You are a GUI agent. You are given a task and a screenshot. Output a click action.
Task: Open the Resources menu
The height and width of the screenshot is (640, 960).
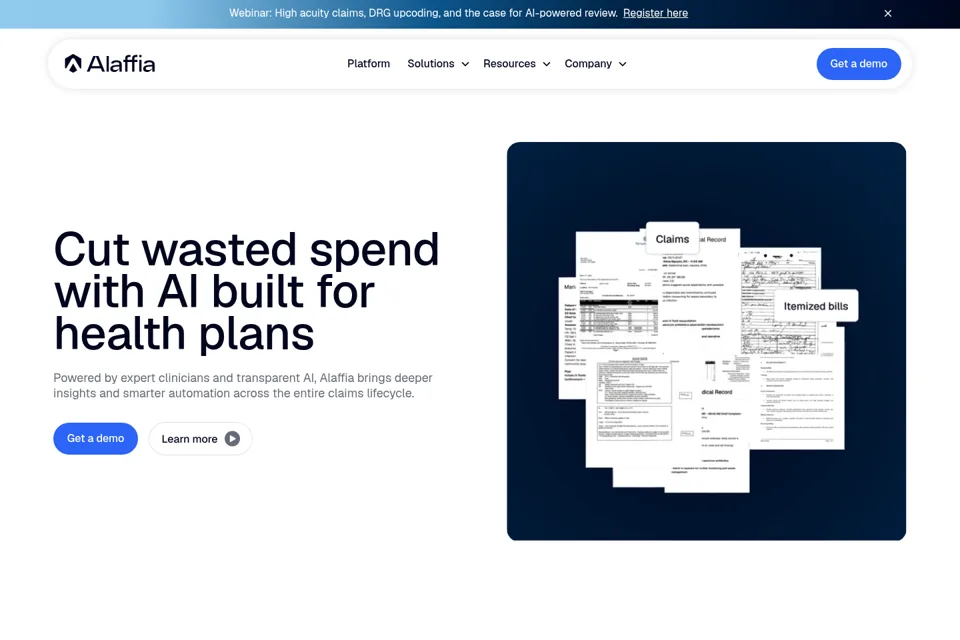[509, 64]
